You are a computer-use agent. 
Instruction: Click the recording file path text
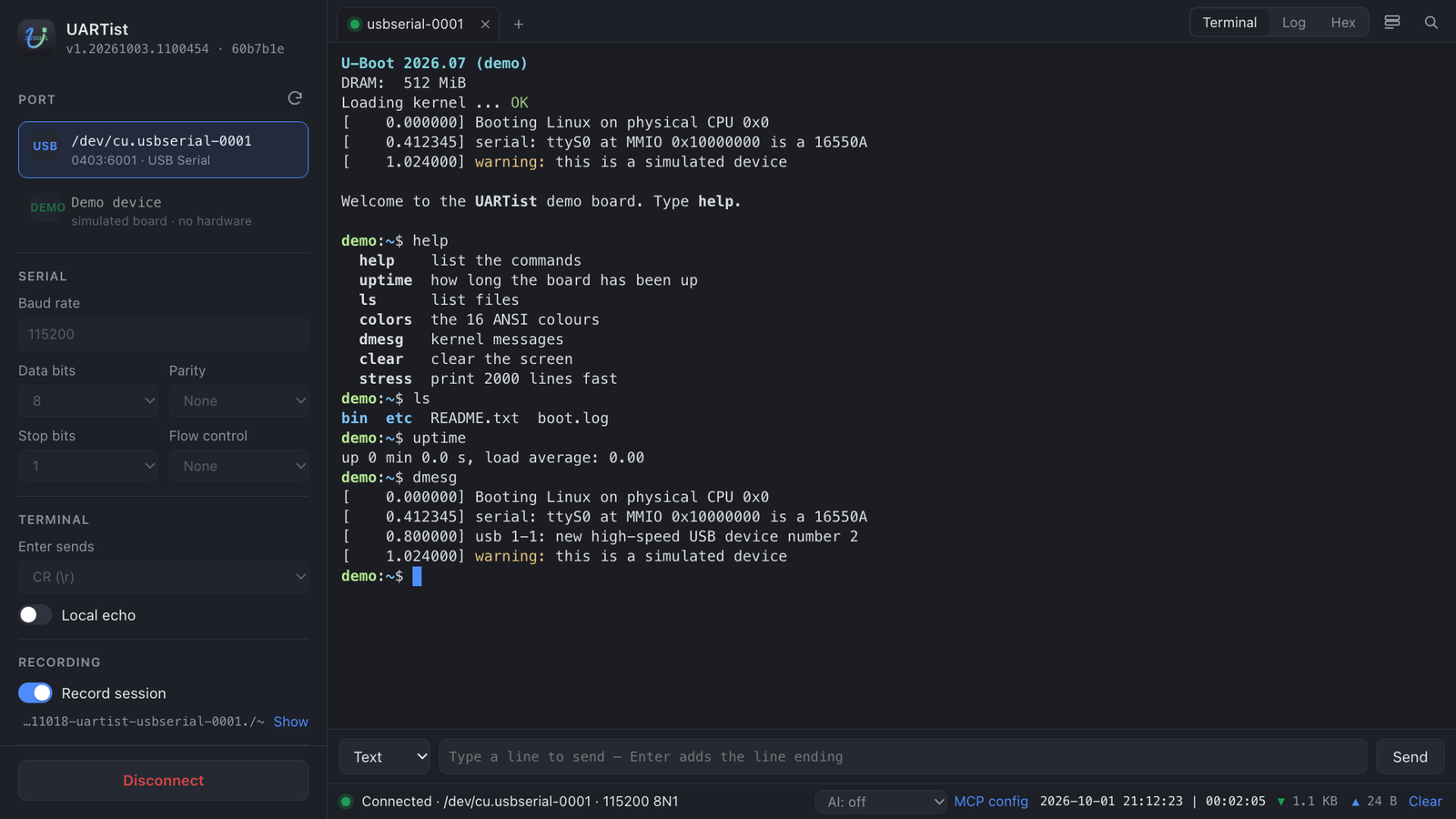[x=144, y=722]
